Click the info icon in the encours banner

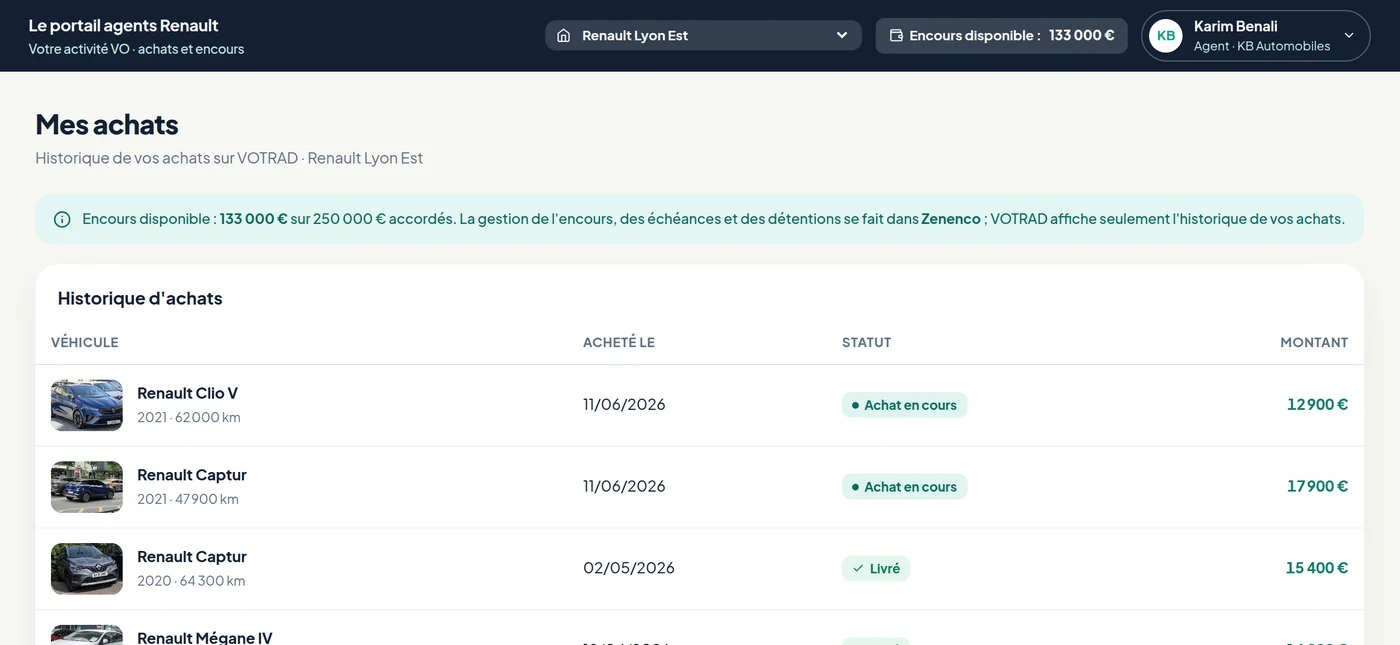click(x=62, y=219)
